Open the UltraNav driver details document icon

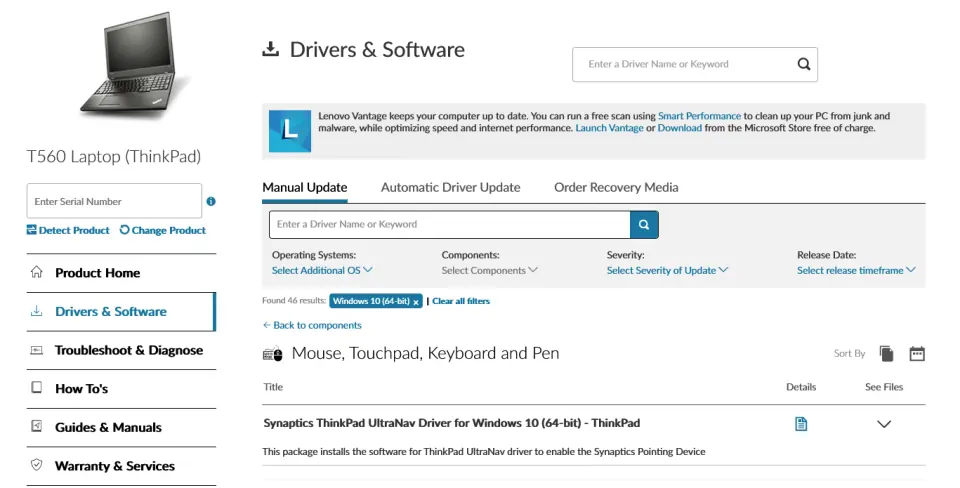801,424
